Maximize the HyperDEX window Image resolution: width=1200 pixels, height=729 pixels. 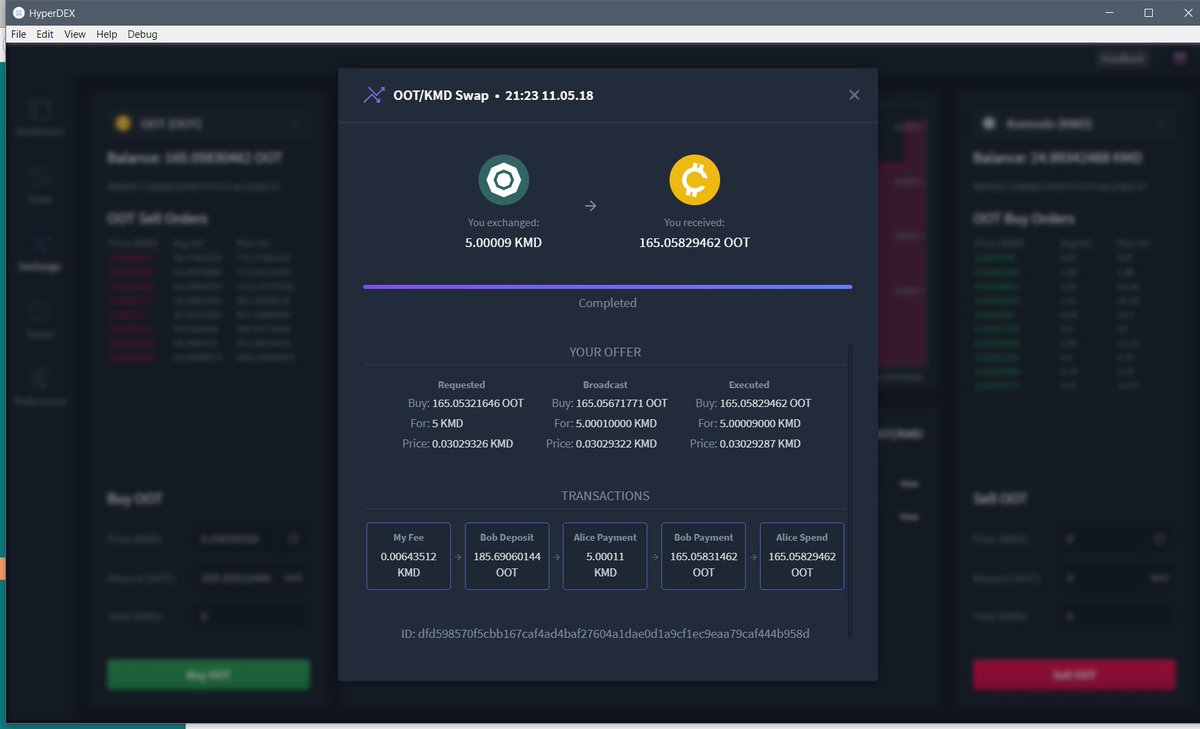(1149, 12)
